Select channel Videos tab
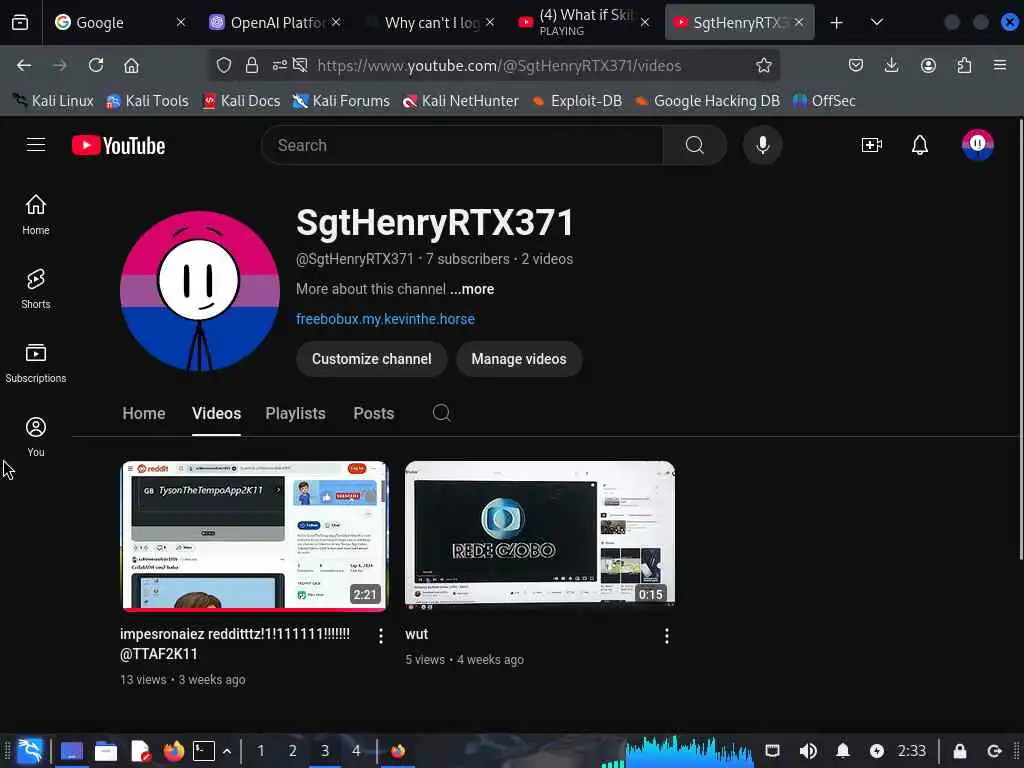Viewport: 1024px width, 768px height. click(216, 413)
